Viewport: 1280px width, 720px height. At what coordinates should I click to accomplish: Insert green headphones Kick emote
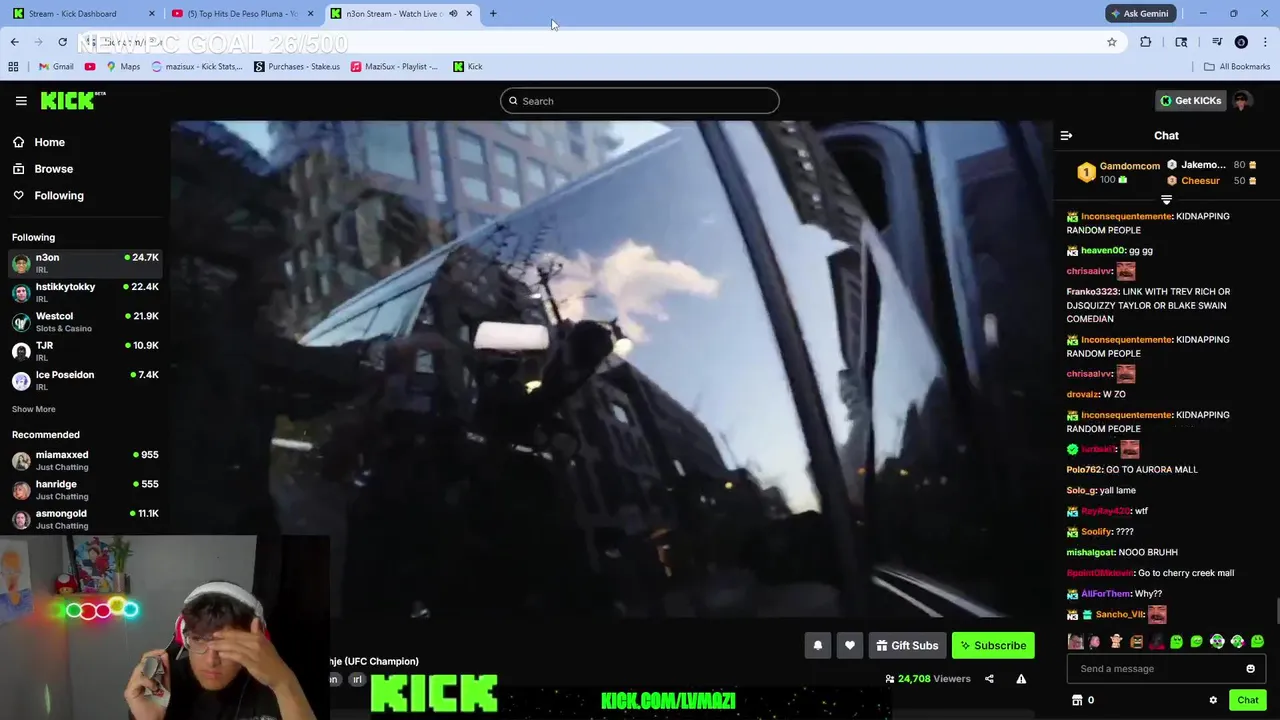tap(1217, 642)
